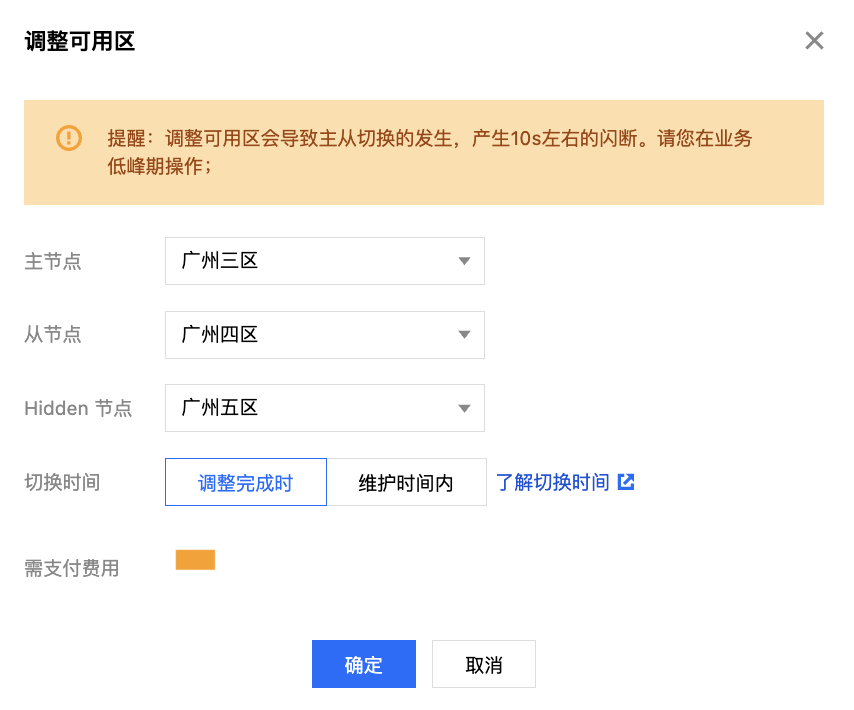The height and width of the screenshot is (710, 854).
Task: Click the 需支付费用 label
Action: pyautogui.click(x=72, y=568)
